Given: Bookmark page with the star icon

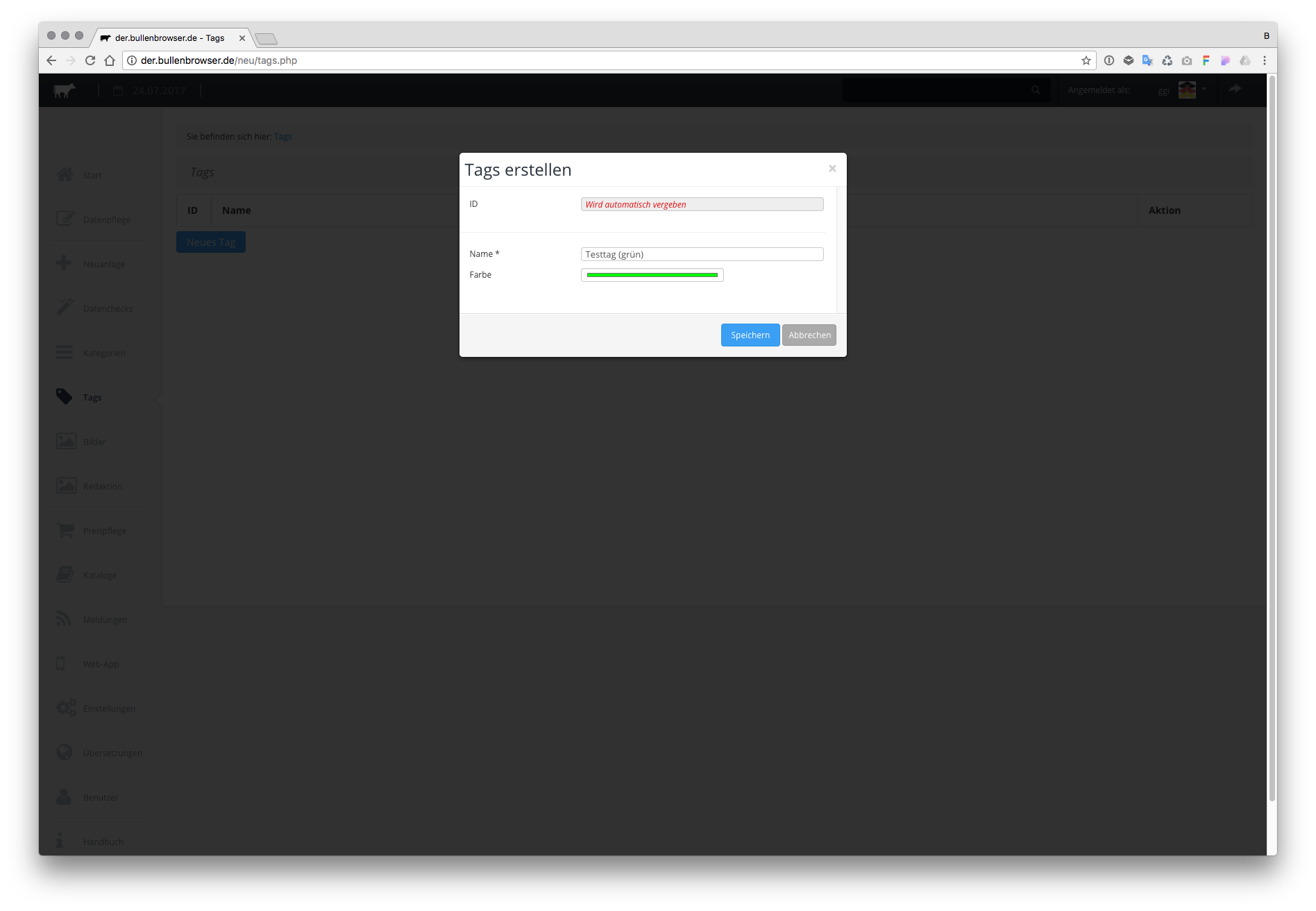Looking at the screenshot, I should tap(1086, 60).
